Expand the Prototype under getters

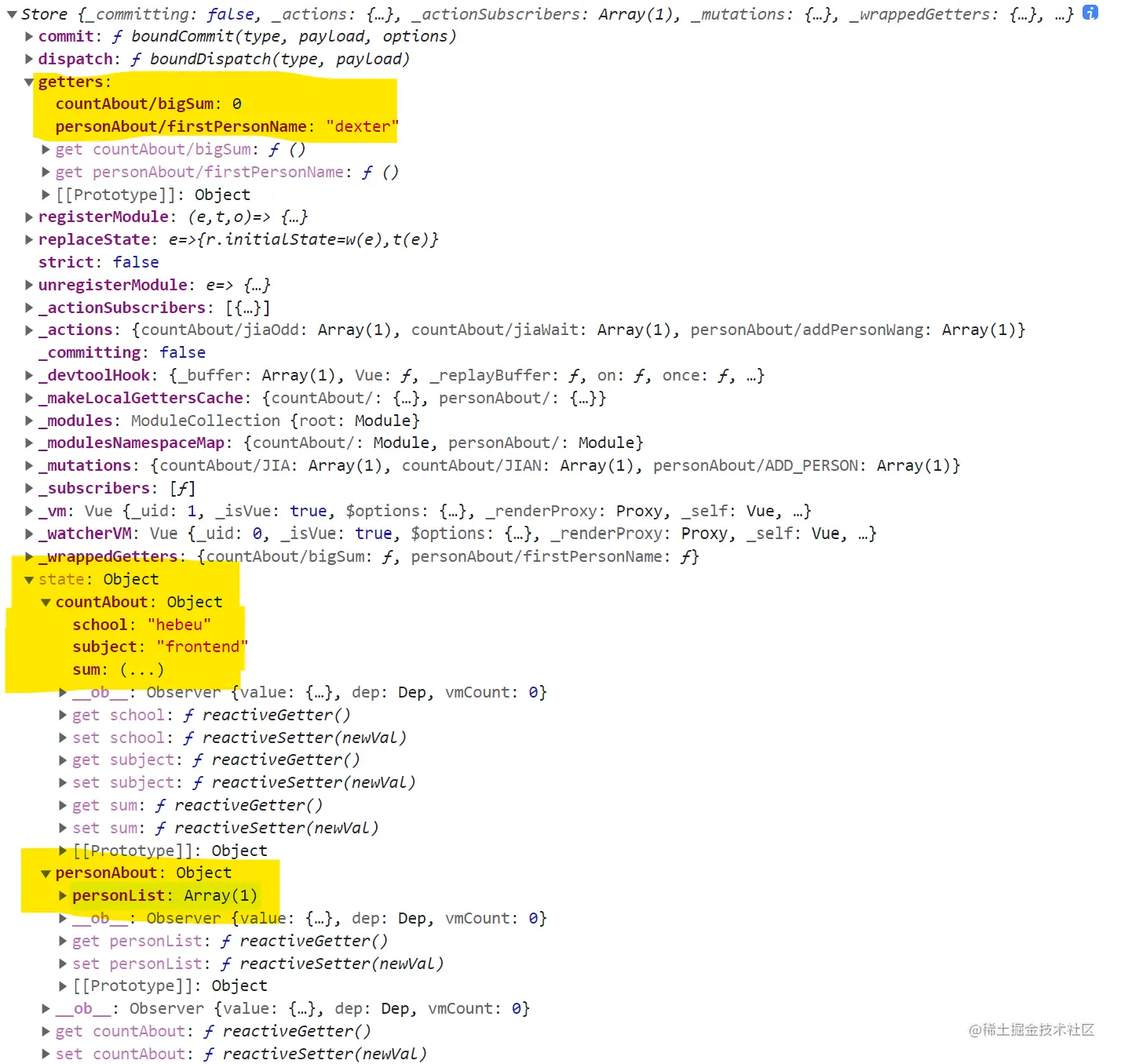[46, 195]
